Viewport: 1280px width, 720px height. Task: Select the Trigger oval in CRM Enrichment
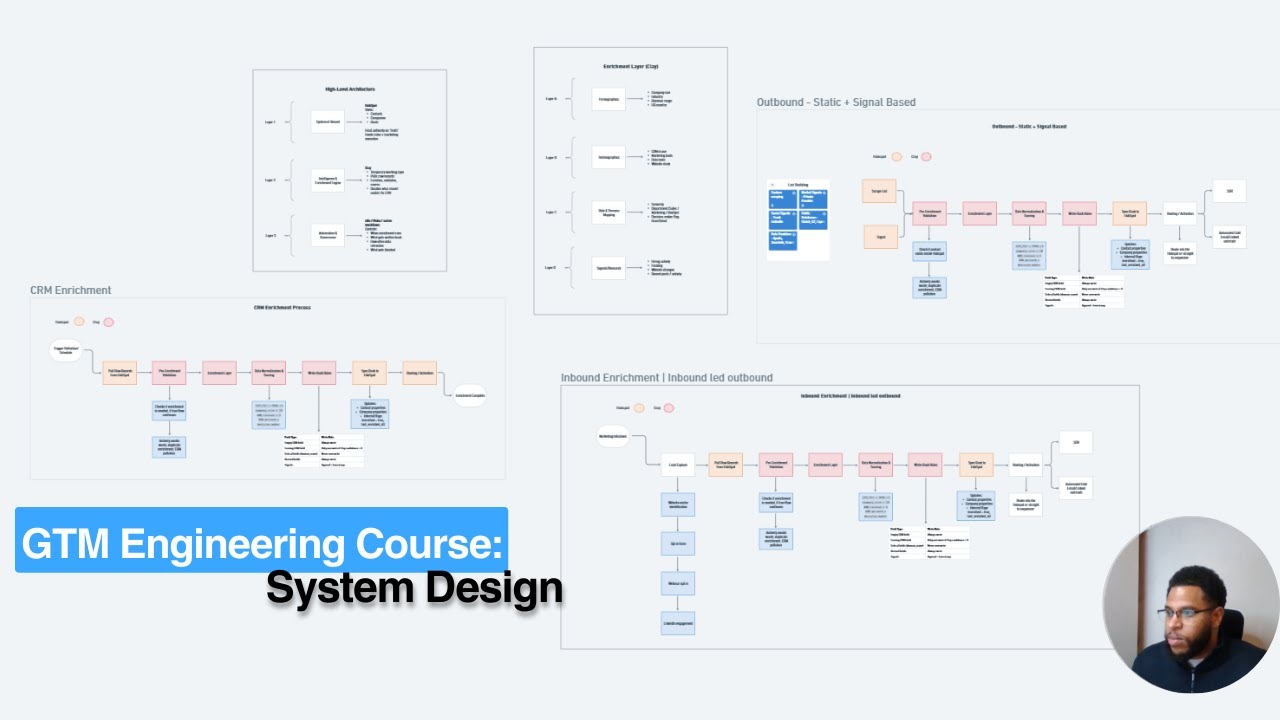[66, 351]
